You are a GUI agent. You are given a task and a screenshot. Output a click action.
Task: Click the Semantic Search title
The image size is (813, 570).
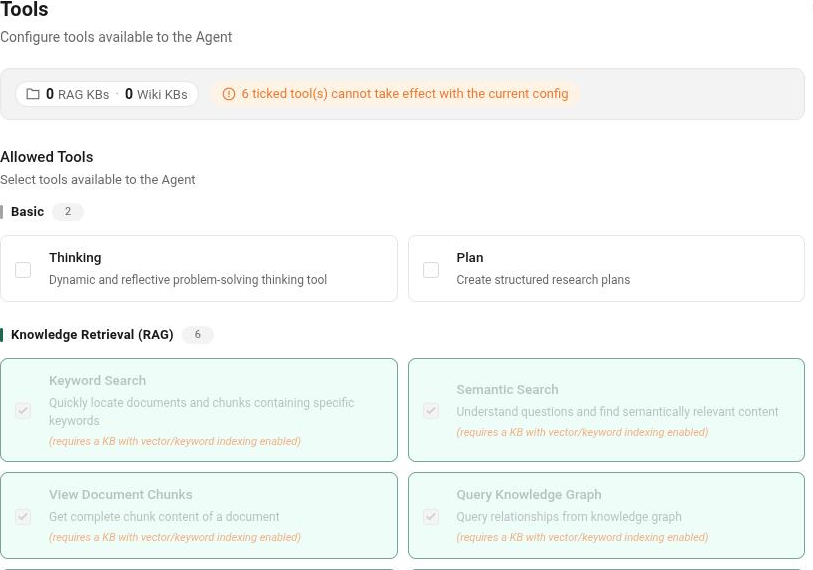tap(507, 390)
